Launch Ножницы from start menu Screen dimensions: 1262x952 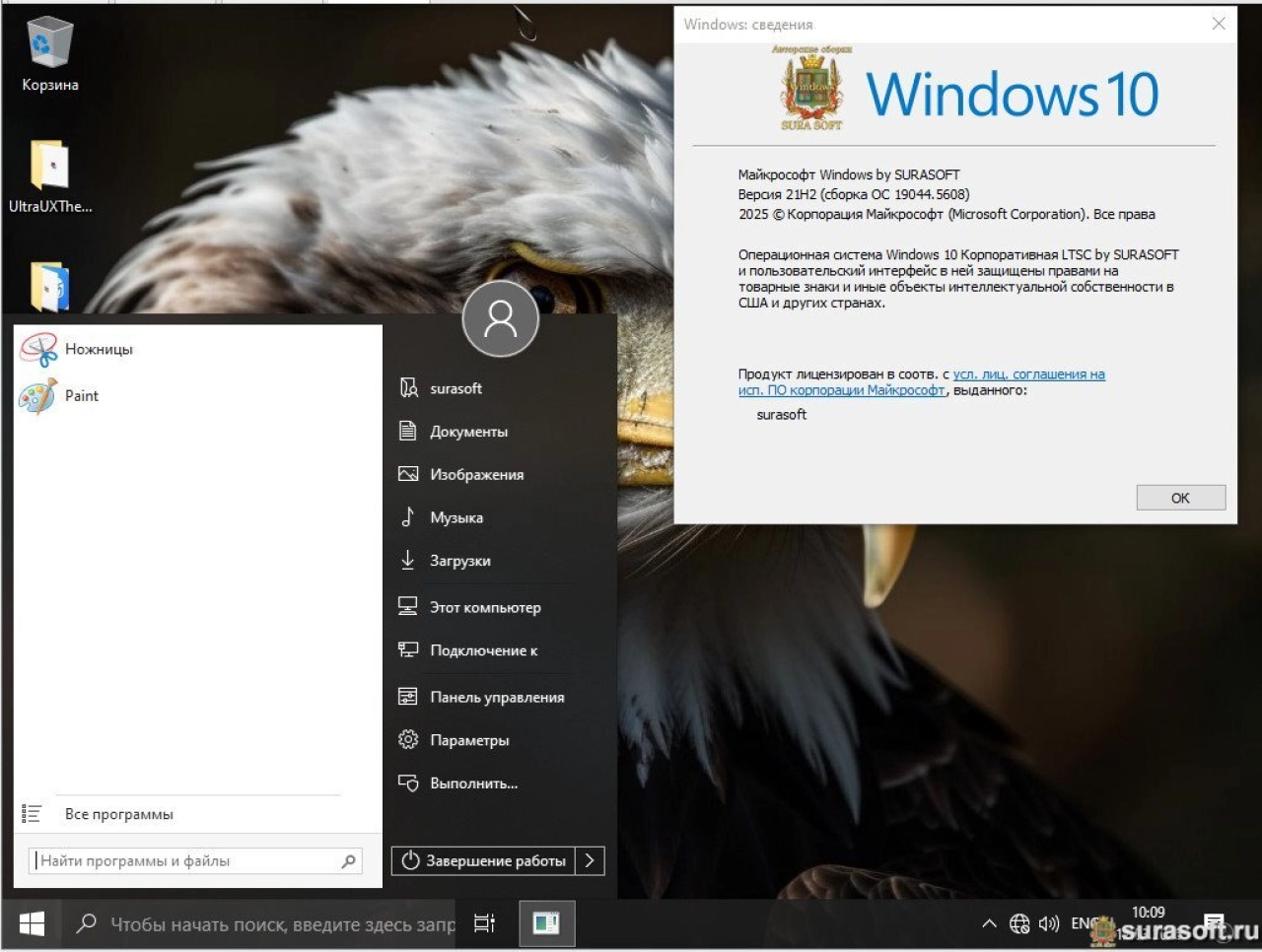tap(197, 349)
